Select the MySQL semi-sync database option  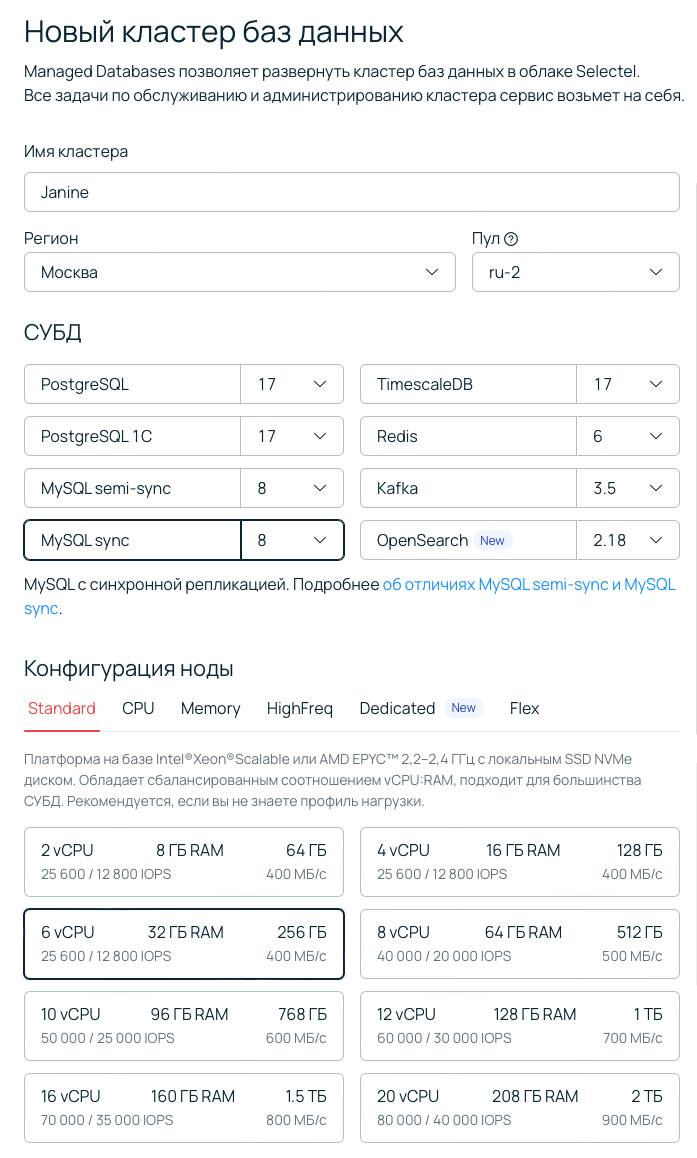130,488
